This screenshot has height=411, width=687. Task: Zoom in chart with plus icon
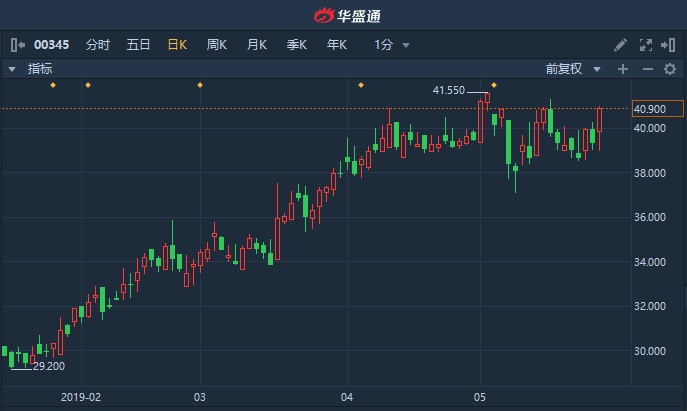click(x=623, y=69)
